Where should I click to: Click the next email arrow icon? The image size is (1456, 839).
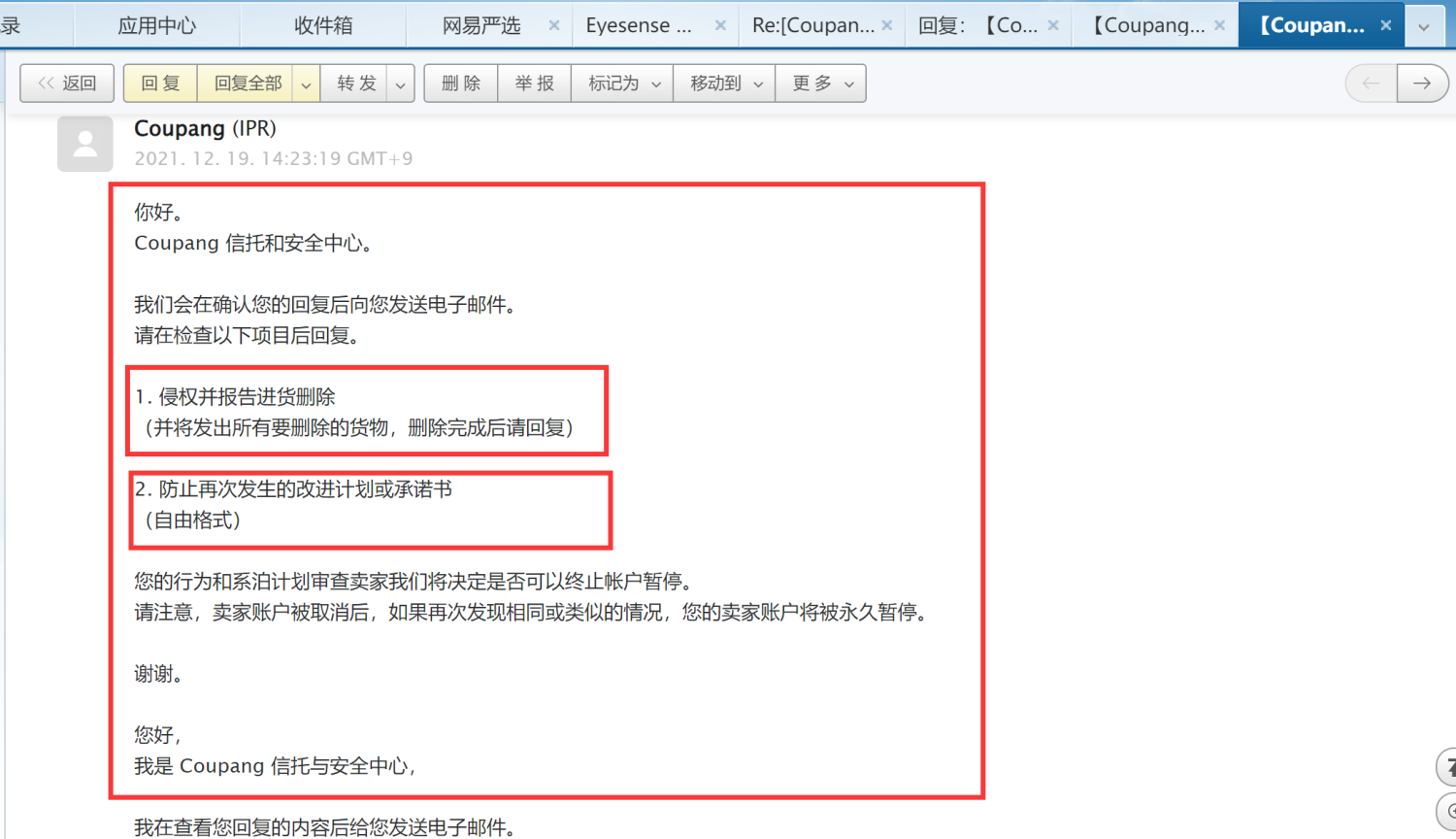pos(1421,84)
